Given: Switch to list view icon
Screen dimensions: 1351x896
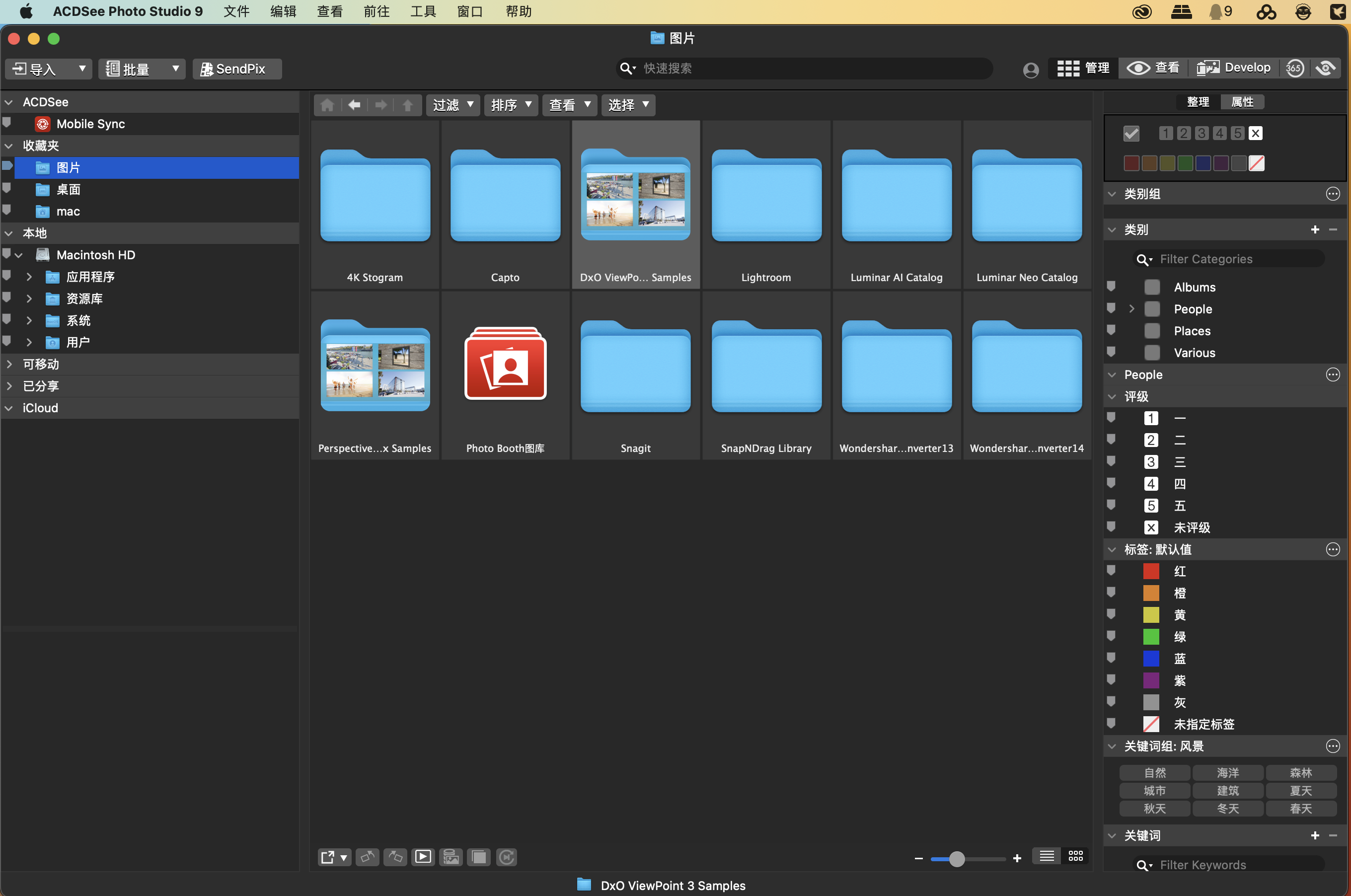Looking at the screenshot, I should coord(1047,856).
